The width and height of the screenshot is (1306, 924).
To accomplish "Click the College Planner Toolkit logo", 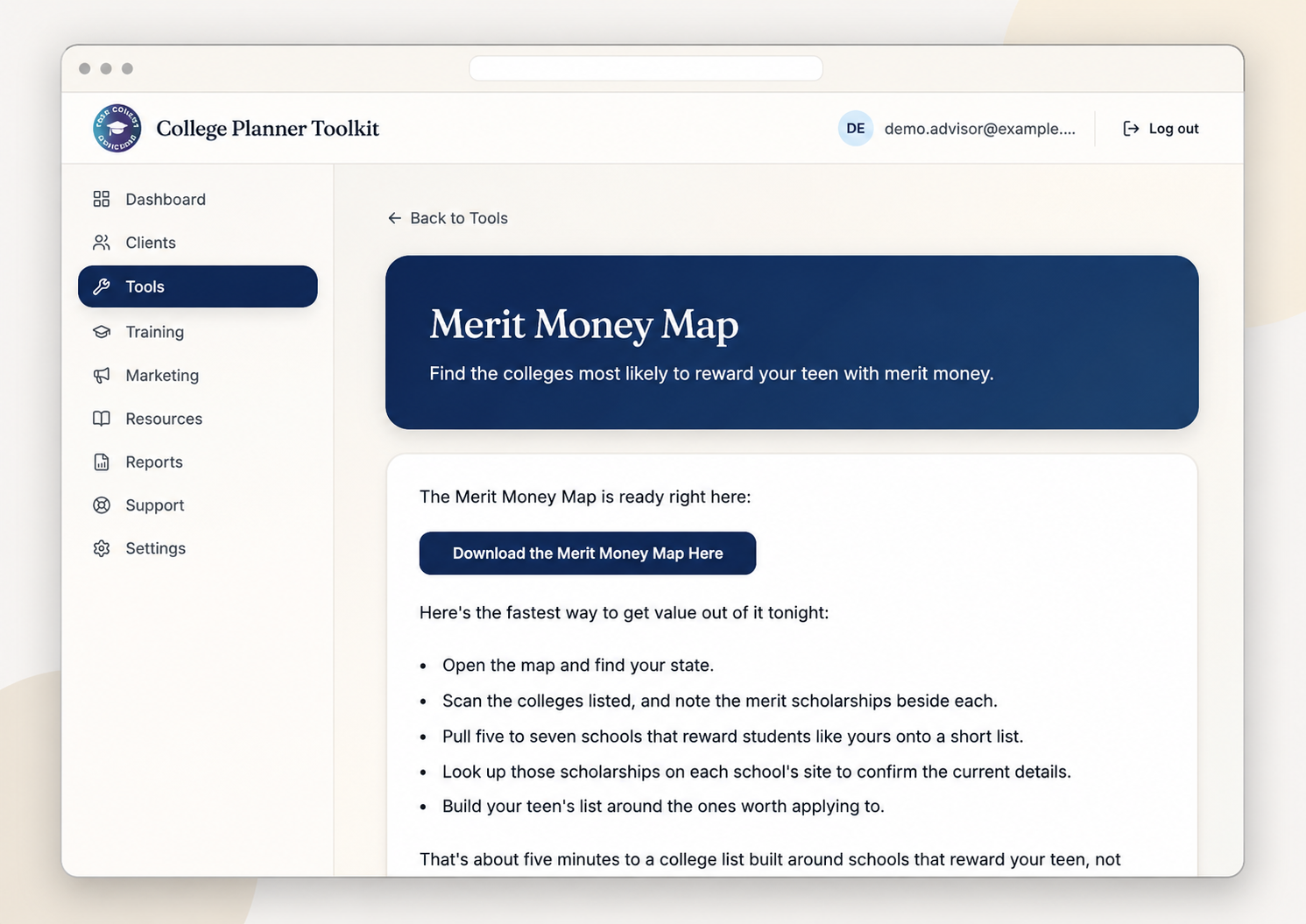I will (117, 128).
